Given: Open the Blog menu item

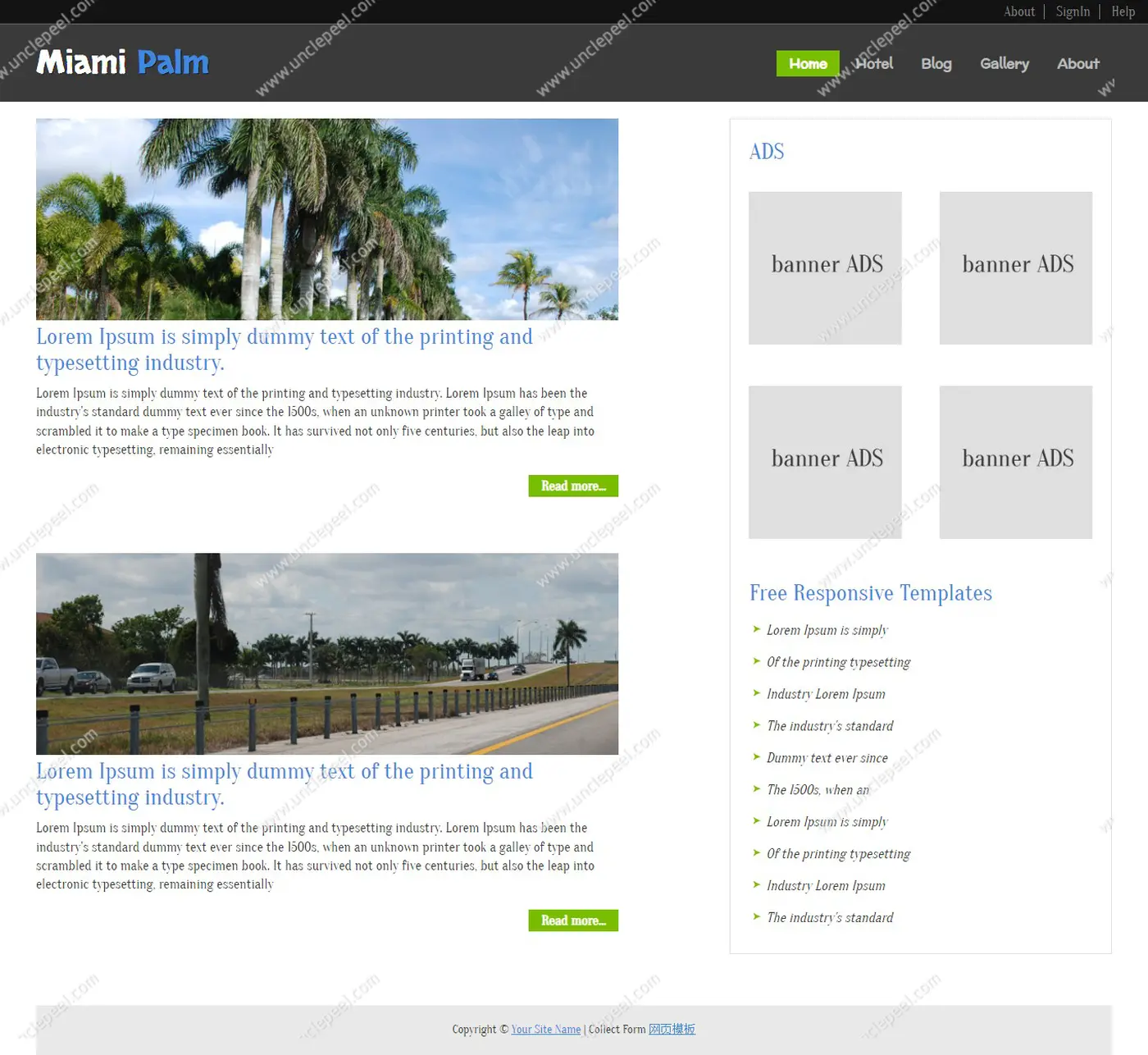Looking at the screenshot, I should (x=936, y=63).
